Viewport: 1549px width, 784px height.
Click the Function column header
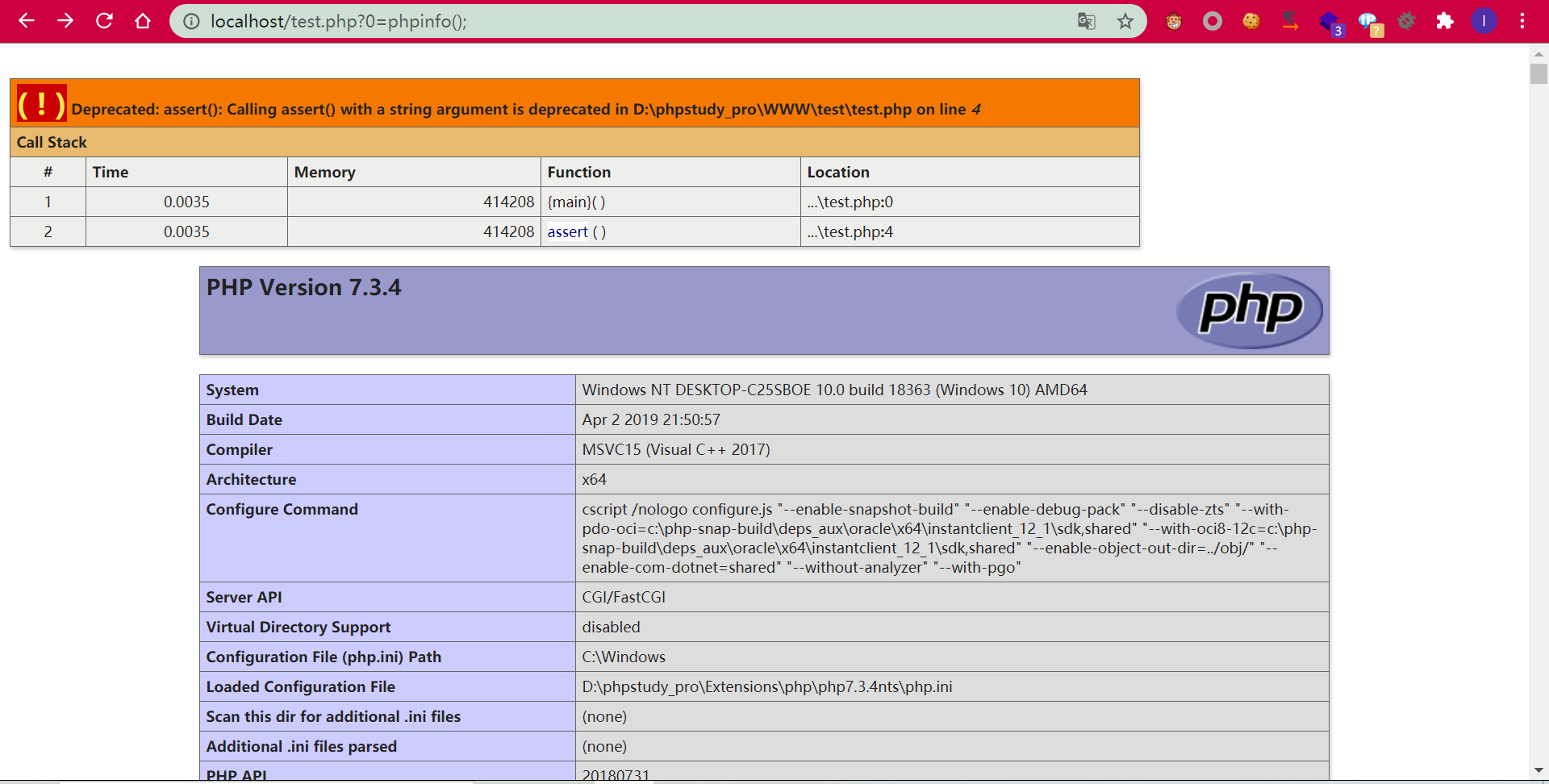670,172
